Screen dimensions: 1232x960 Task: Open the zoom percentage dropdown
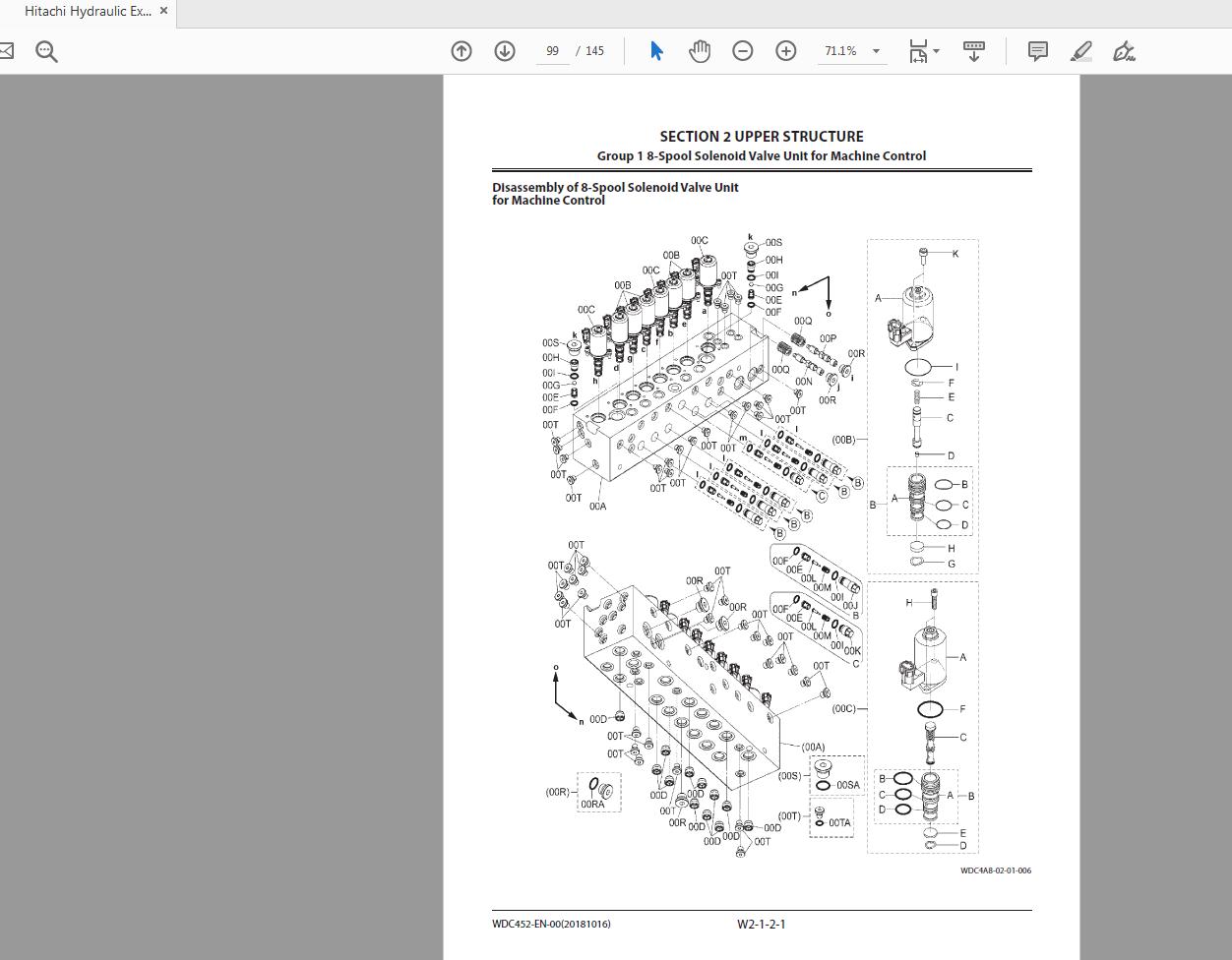click(876, 50)
